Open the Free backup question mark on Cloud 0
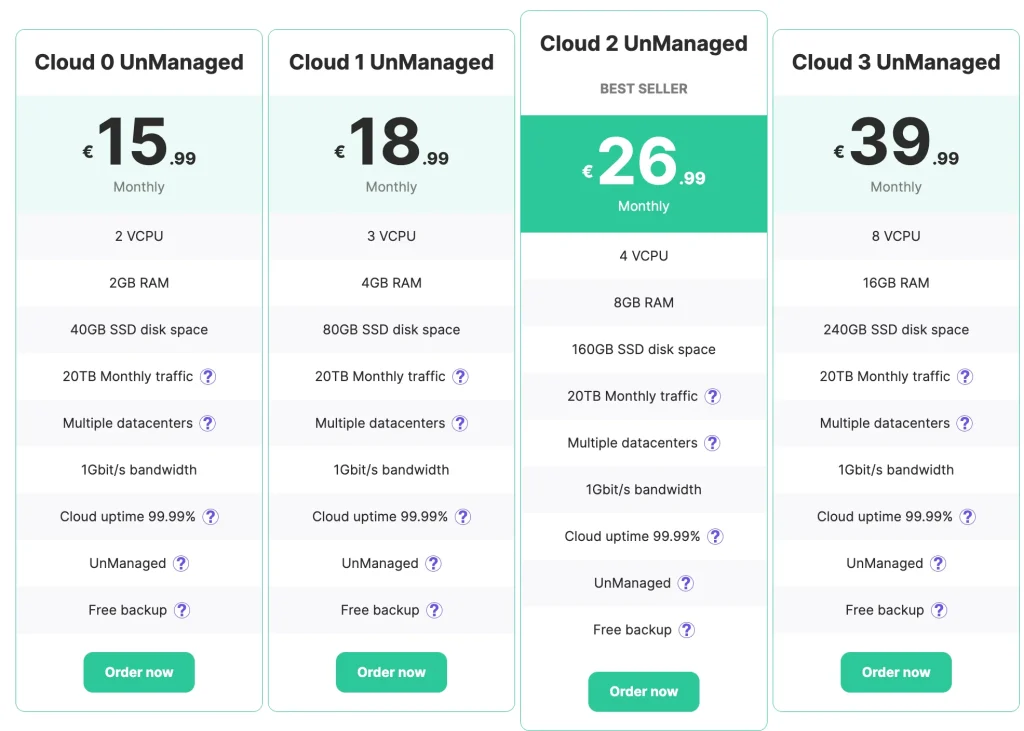This screenshot has height=731, width=1024. [x=181, y=610]
